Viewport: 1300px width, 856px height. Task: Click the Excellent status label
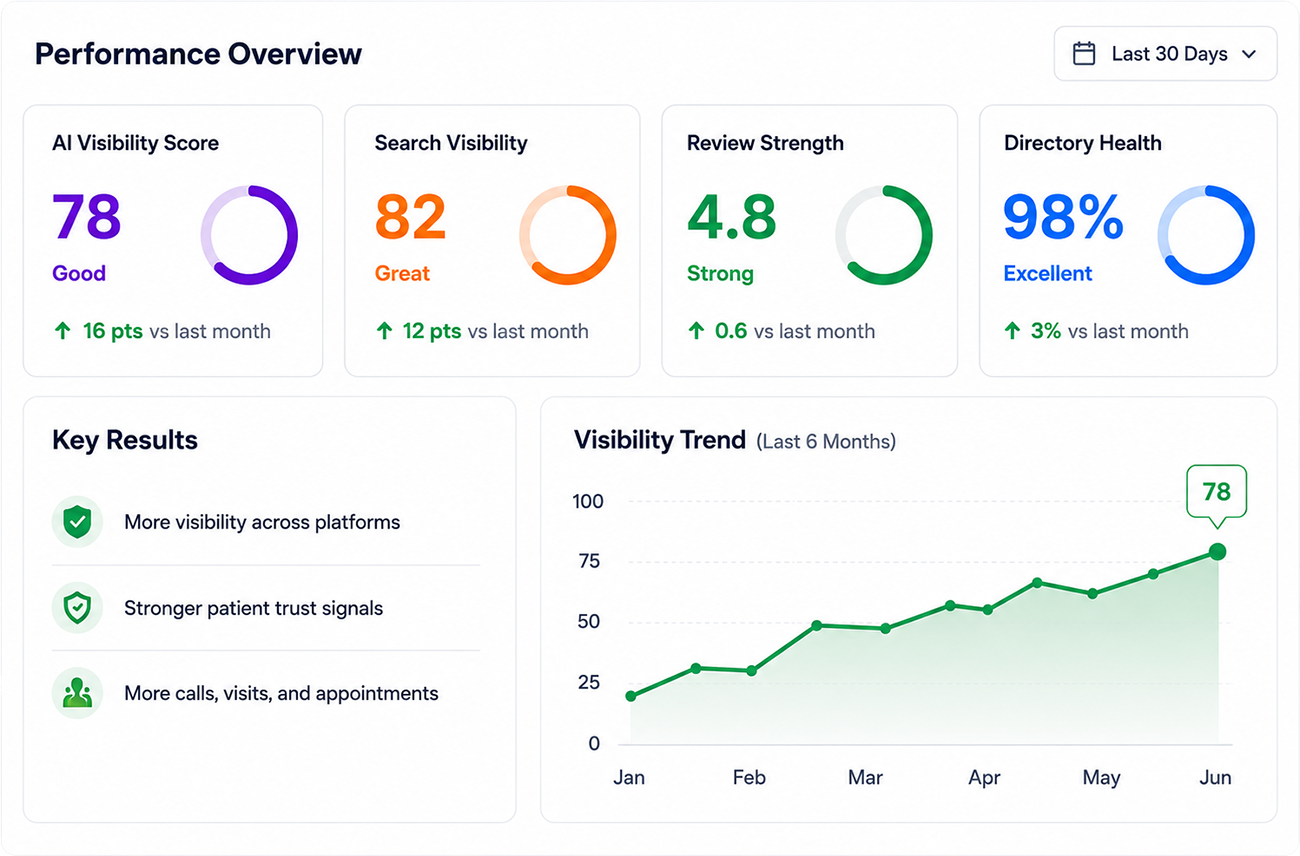point(1048,273)
